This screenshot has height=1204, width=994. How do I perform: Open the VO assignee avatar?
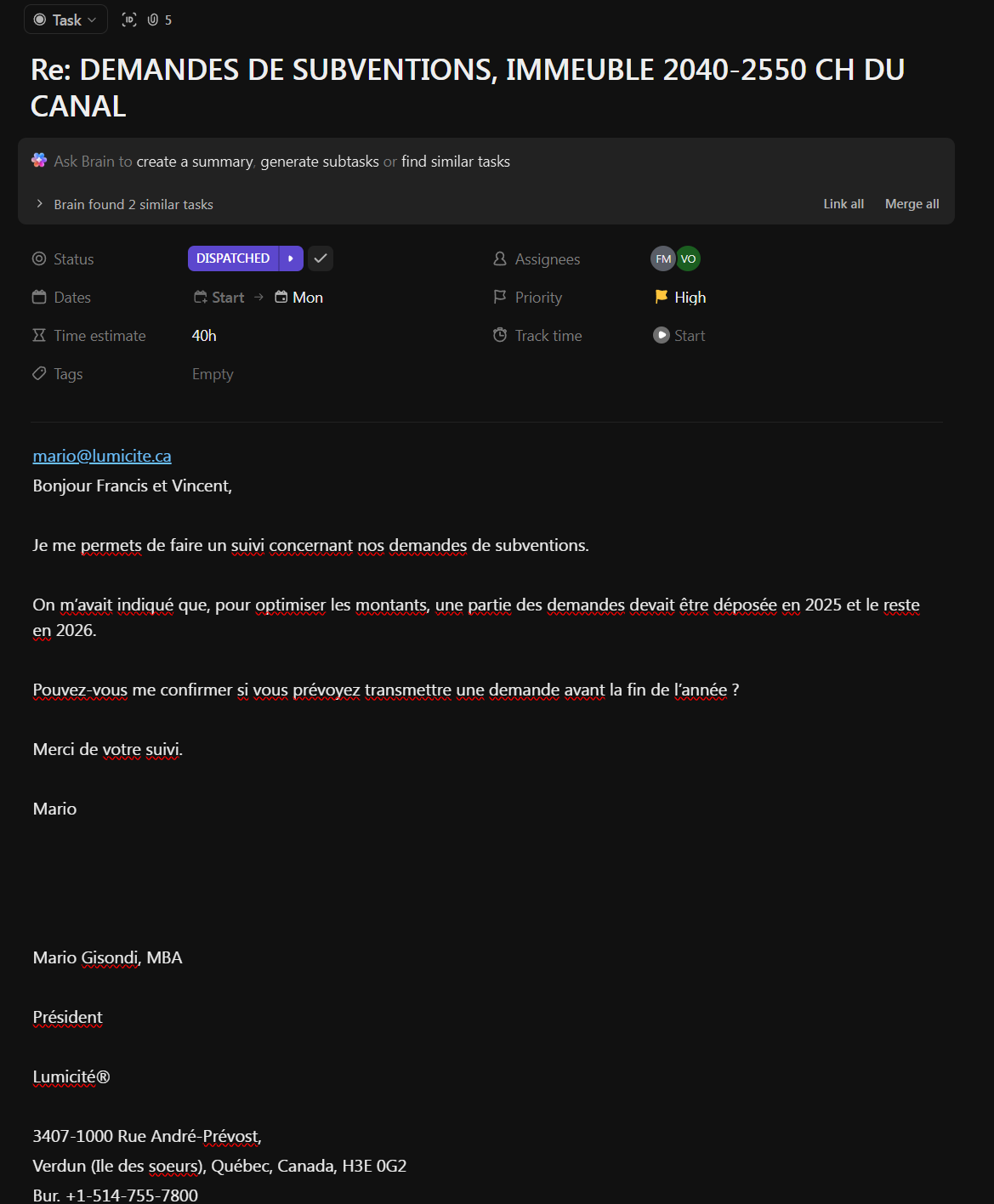689,258
